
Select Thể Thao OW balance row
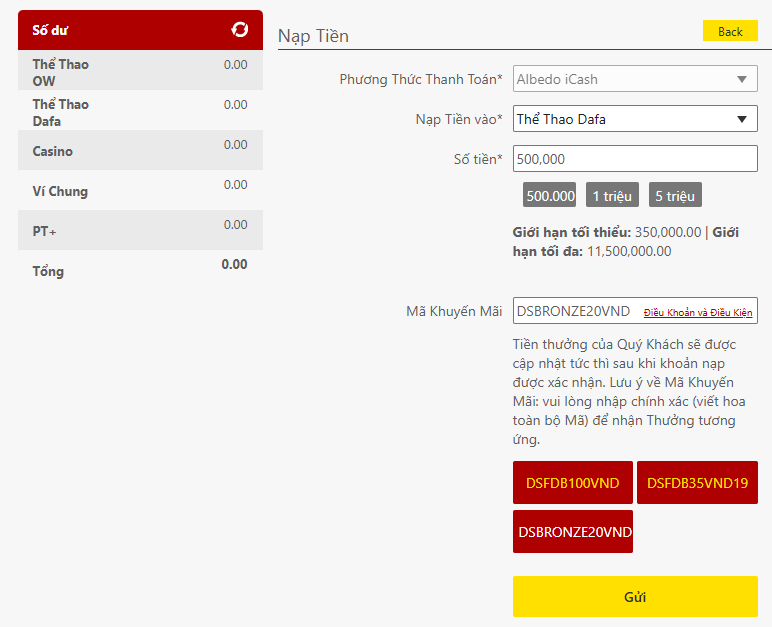pos(140,72)
